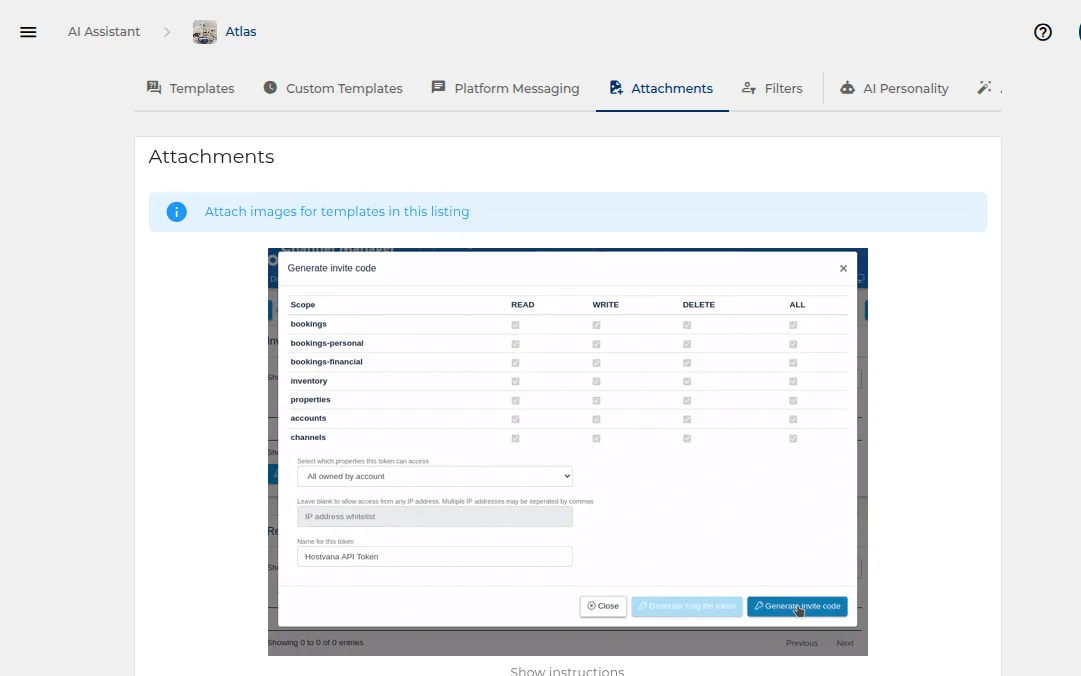Toggle the inventory WRITE checkbox

[x=596, y=381]
